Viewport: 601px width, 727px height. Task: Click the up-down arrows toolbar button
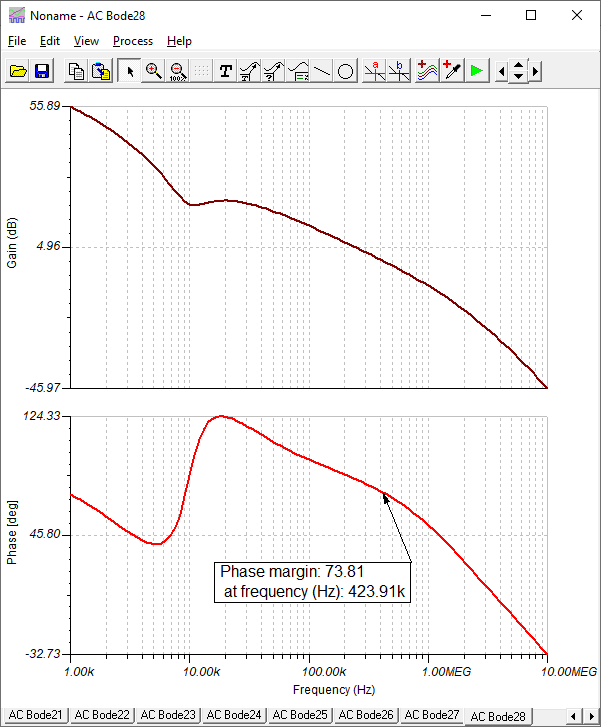coord(518,71)
